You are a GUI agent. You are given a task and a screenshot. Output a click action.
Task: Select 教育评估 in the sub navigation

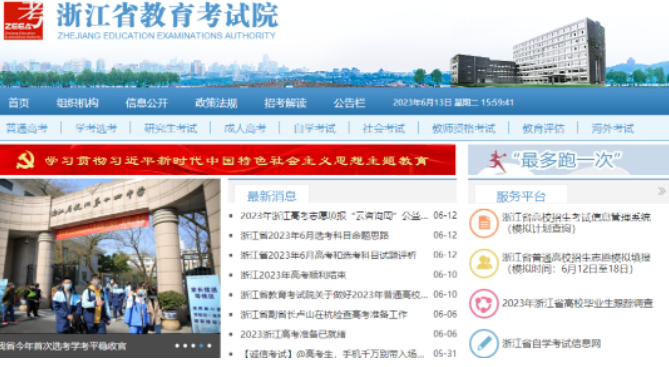point(544,128)
